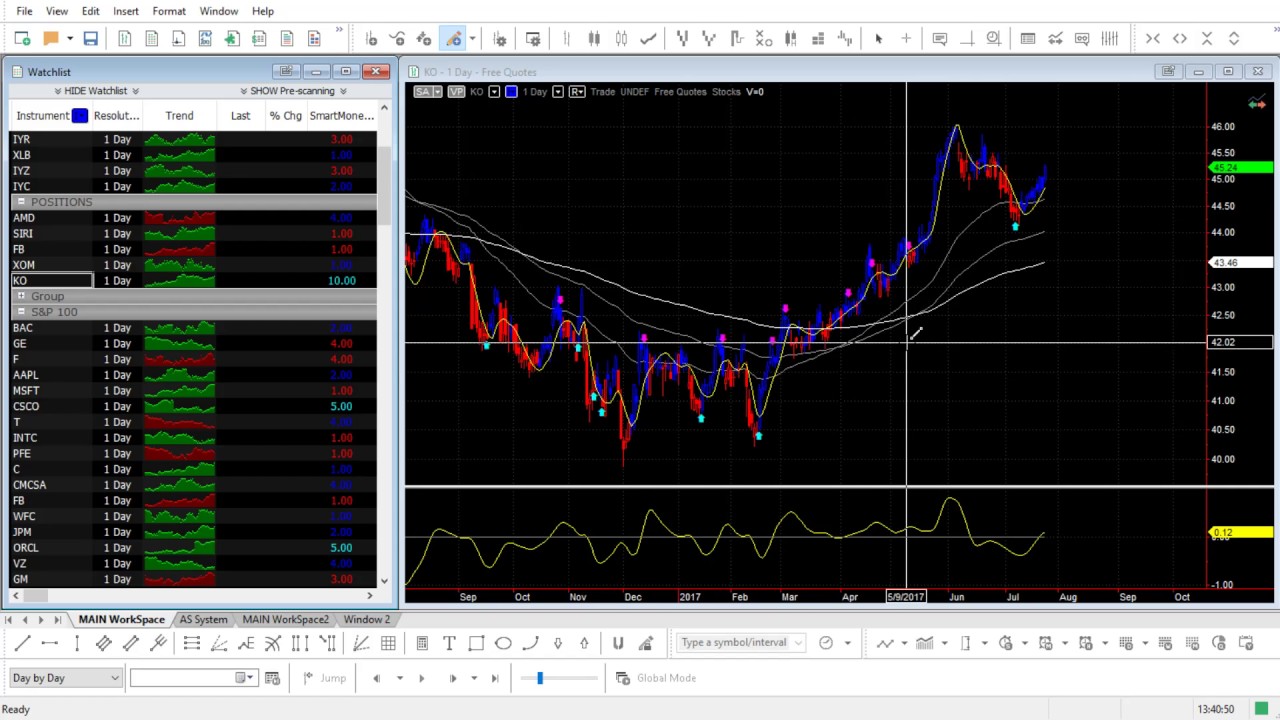Image resolution: width=1280 pixels, height=720 pixels.
Task: Click the line chart type icon
Action: (648, 38)
